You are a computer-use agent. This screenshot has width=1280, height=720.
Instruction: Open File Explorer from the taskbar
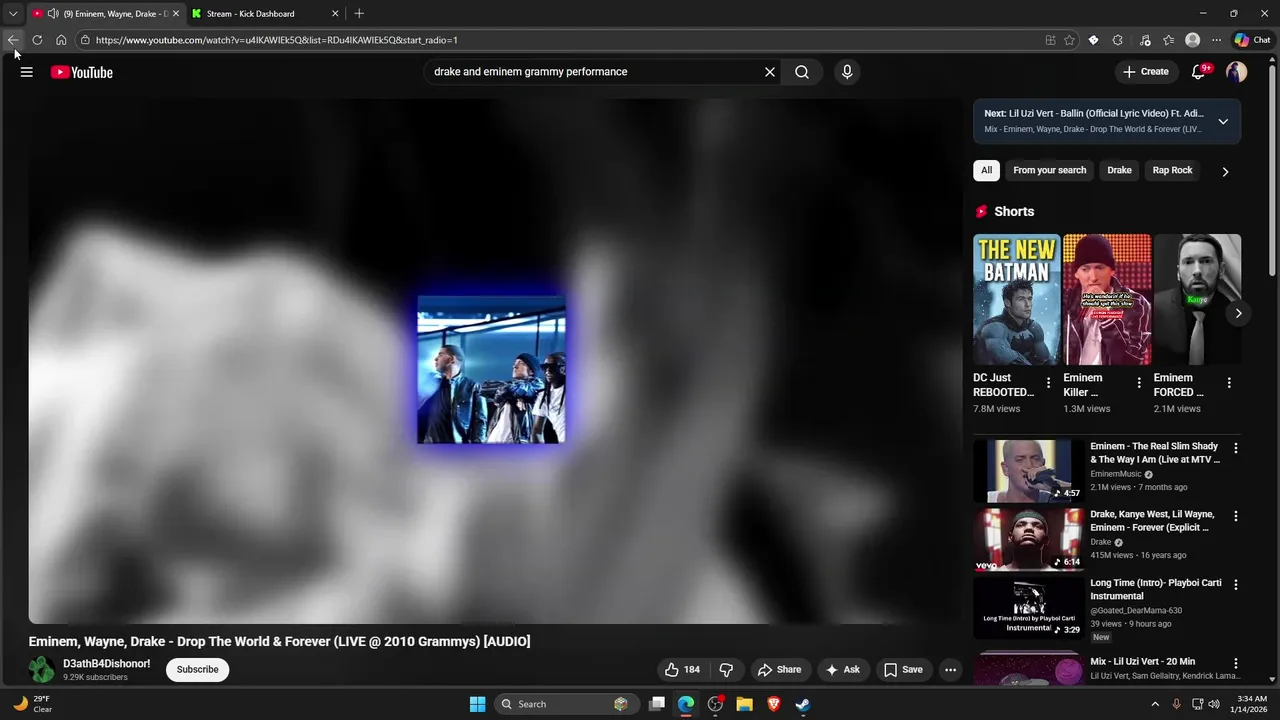coord(744,704)
